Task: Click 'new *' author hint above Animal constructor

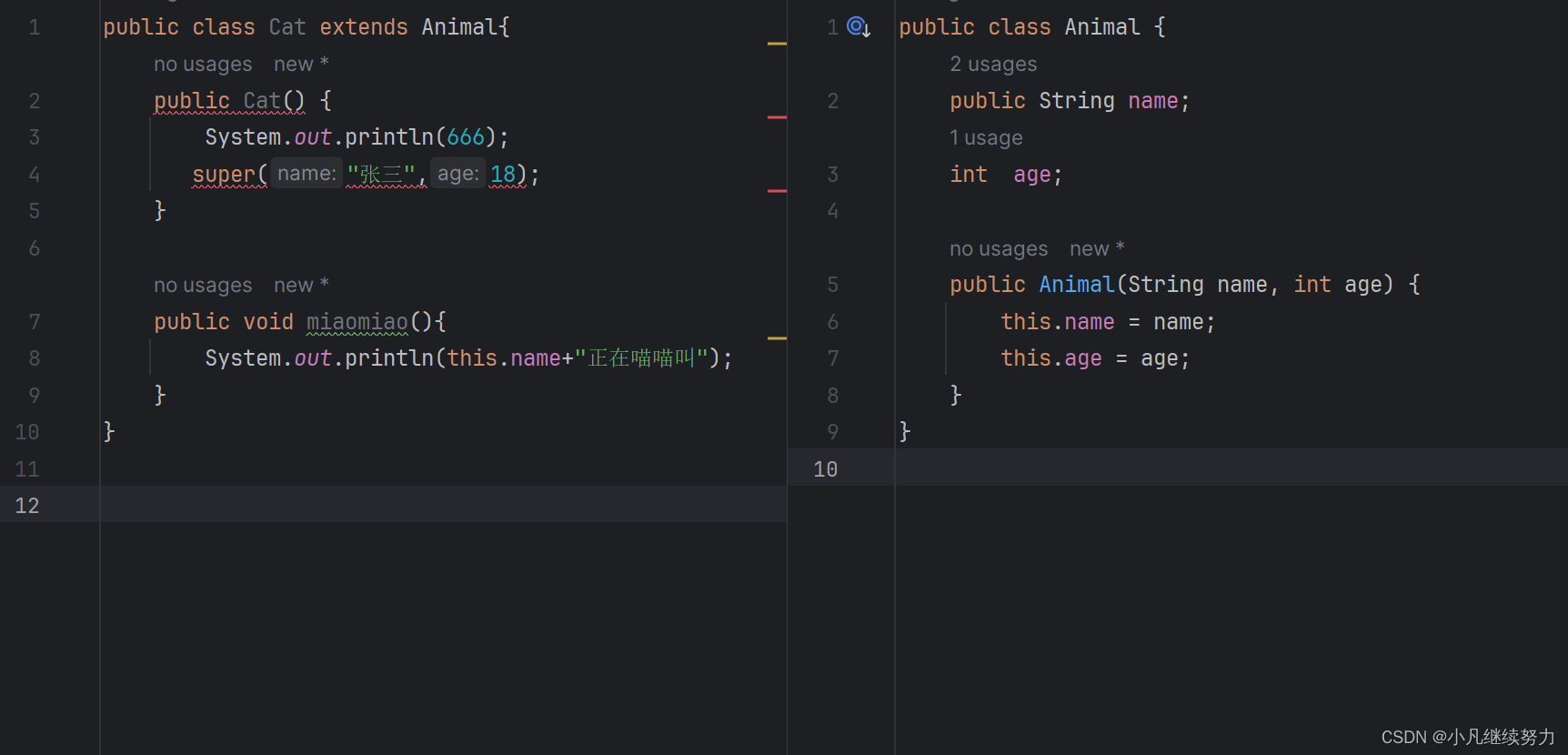Action: point(1097,249)
